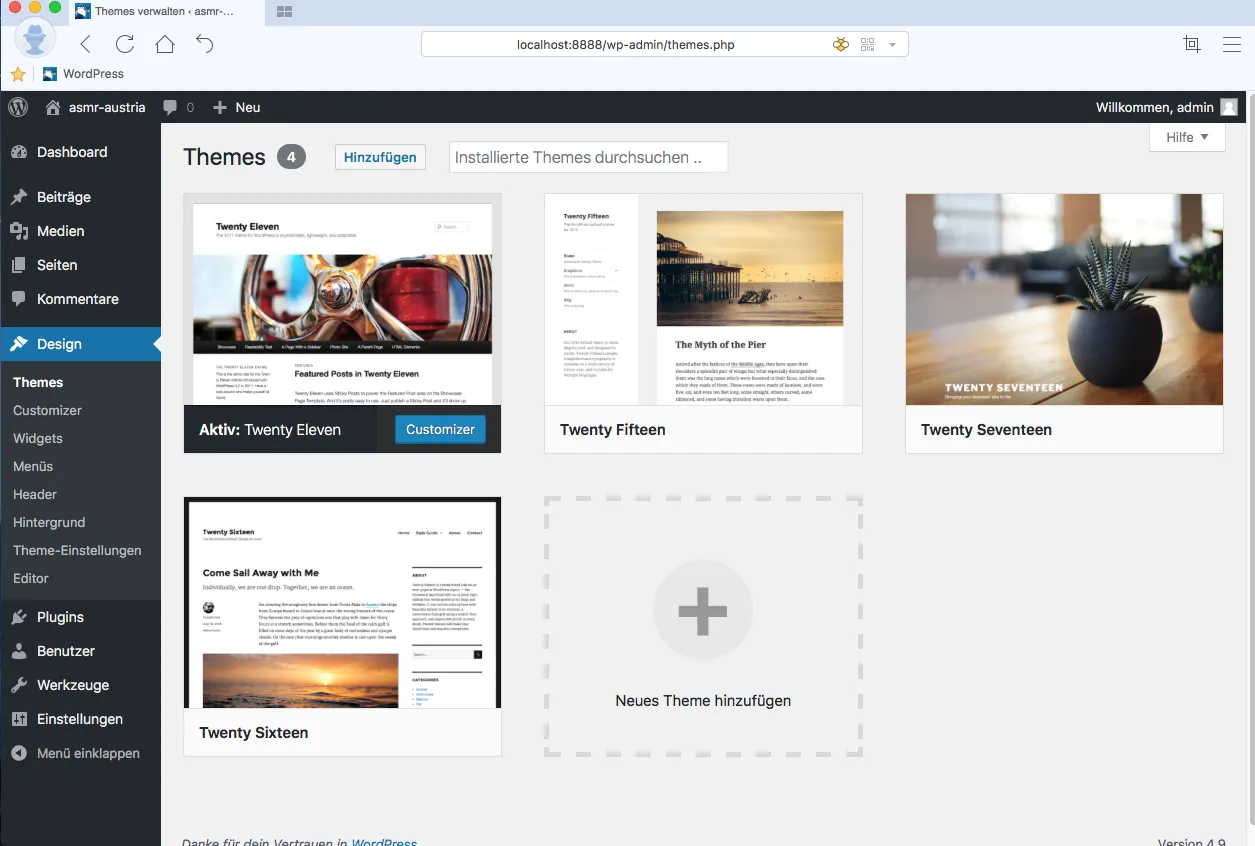Expand the Hilfe help dropdown
The height and width of the screenshot is (846, 1255).
pos(1187,137)
